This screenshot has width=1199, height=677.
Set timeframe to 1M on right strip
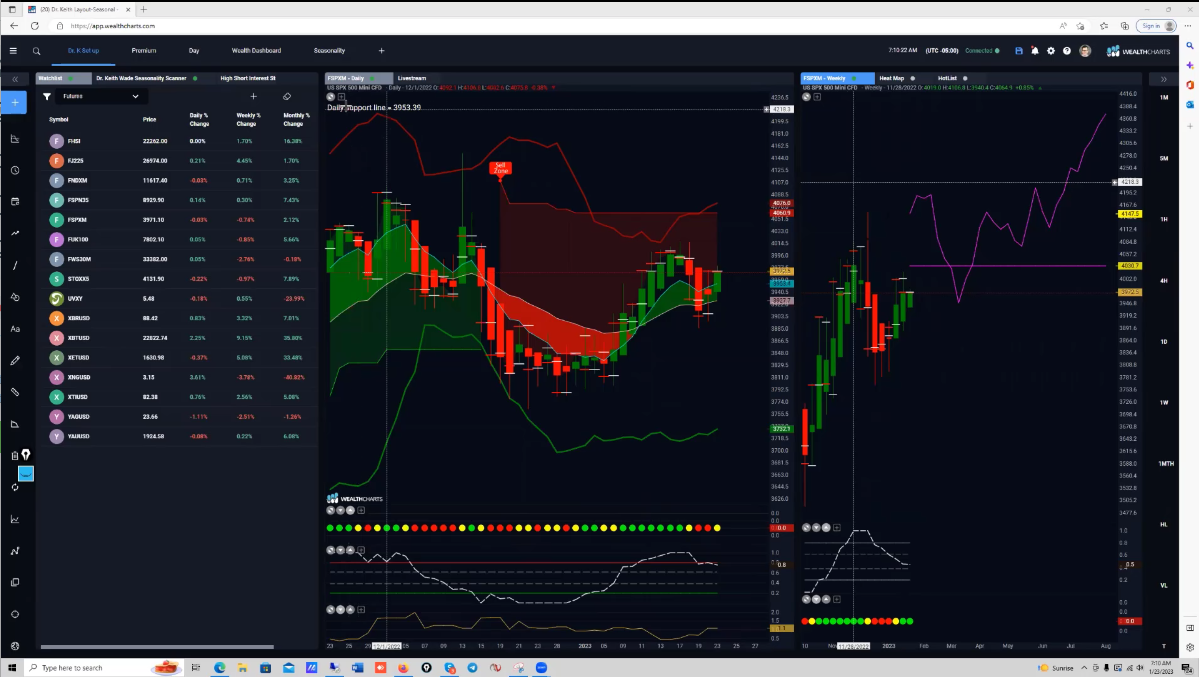(1164, 98)
